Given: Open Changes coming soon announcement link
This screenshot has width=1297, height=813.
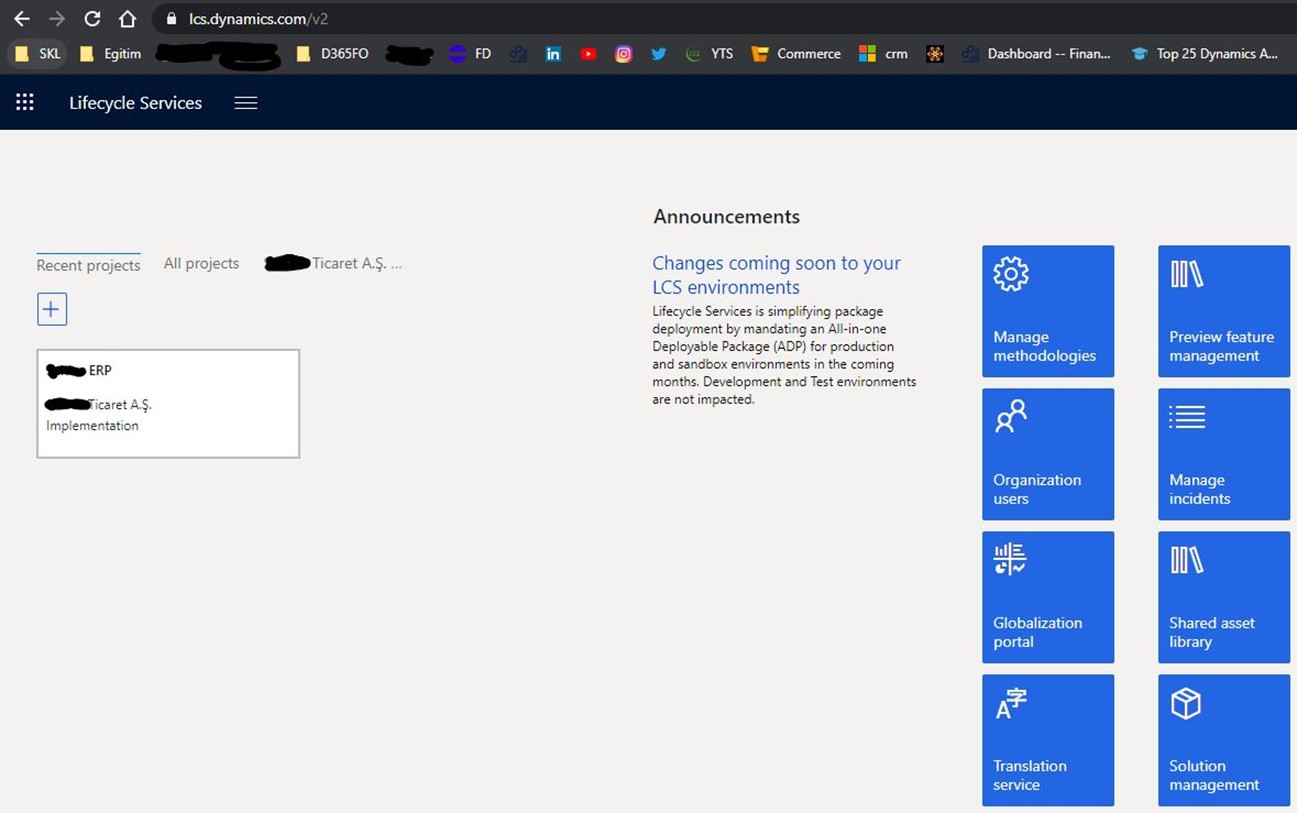Looking at the screenshot, I should point(776,275).
